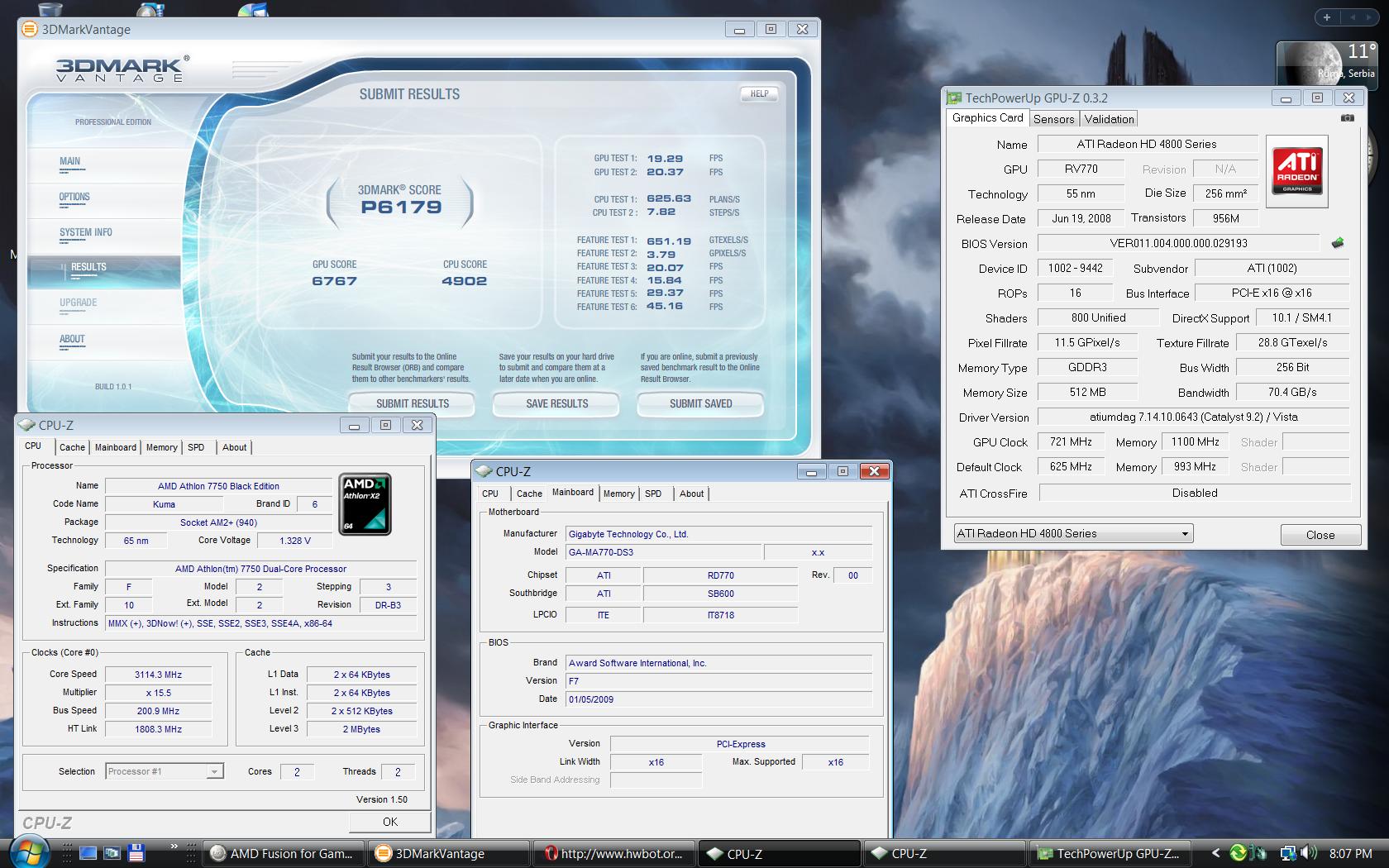Click the hwbot.org Opera taskbar button
Viewport: 1389px width, 868px height.
[614, 854]
